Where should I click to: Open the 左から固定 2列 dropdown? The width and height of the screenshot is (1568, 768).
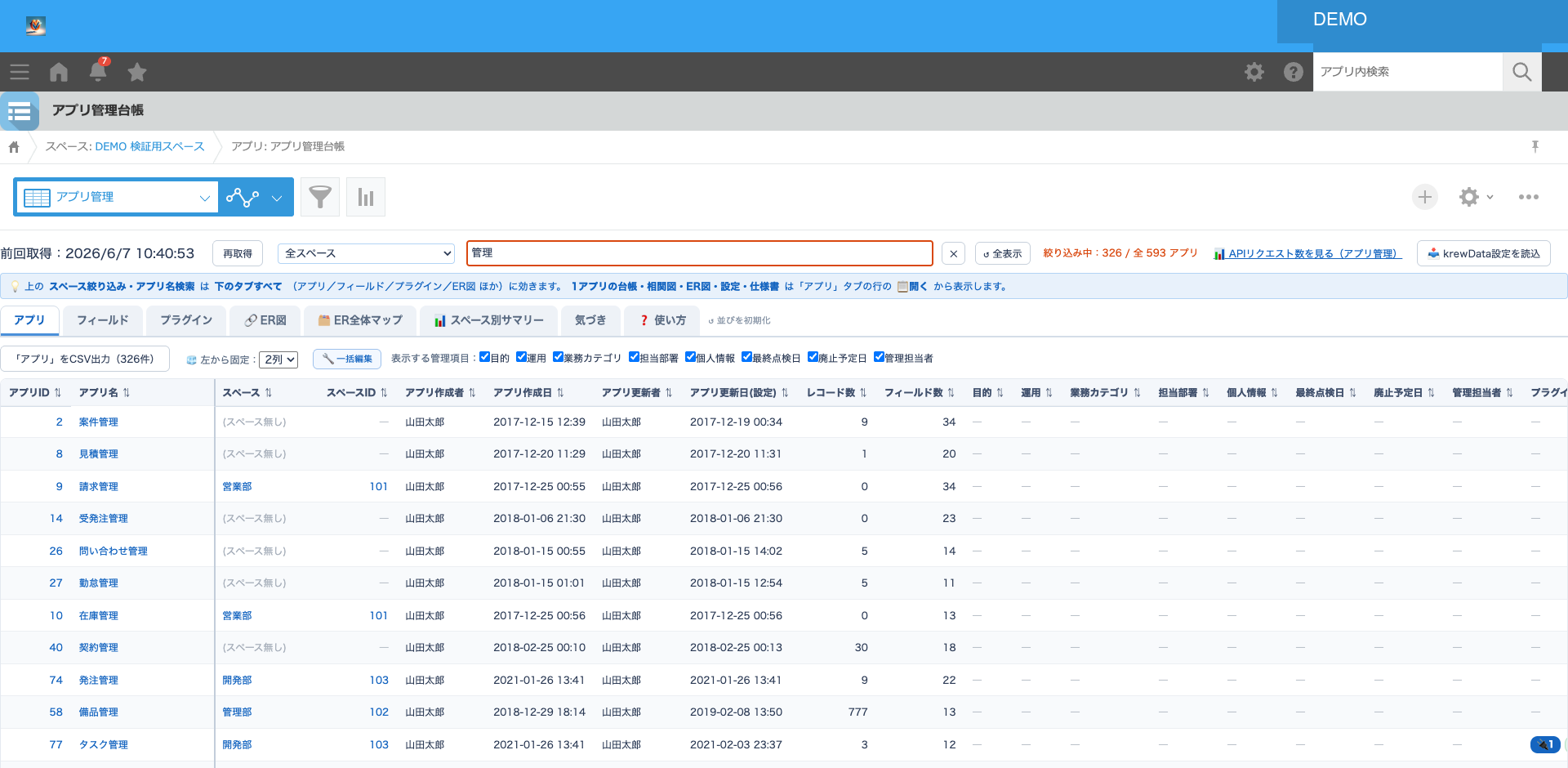tap(278, 359)
